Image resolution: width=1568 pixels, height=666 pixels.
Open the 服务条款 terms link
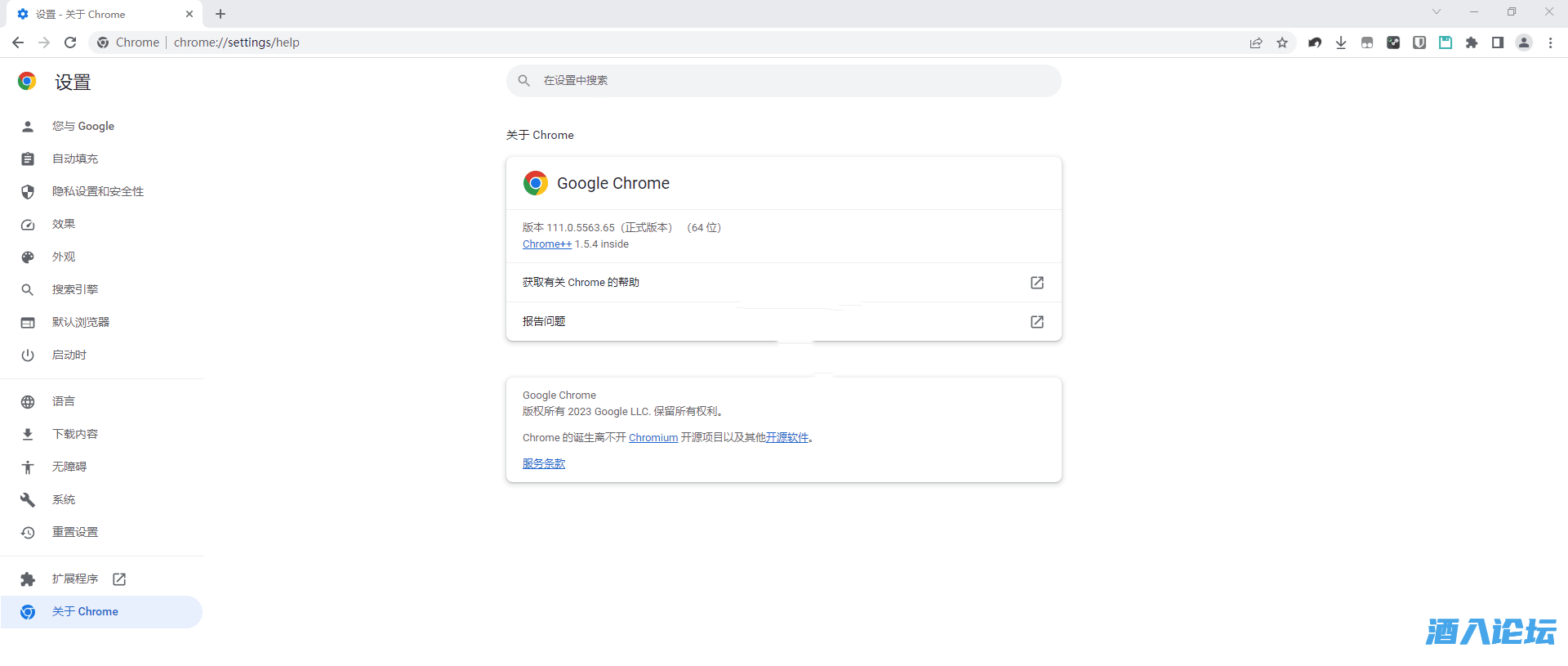pos(544,463)
